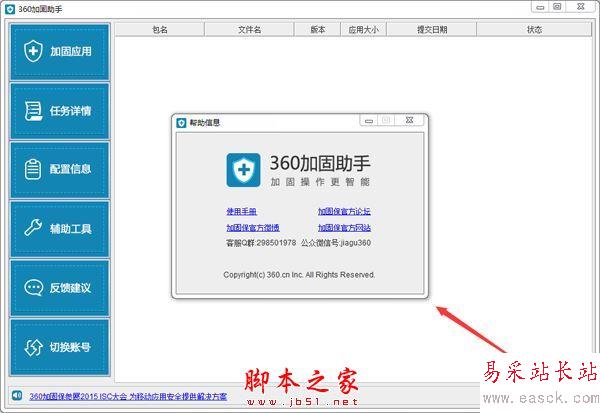Open the 加固保官方网站 link

coord(344,228)
